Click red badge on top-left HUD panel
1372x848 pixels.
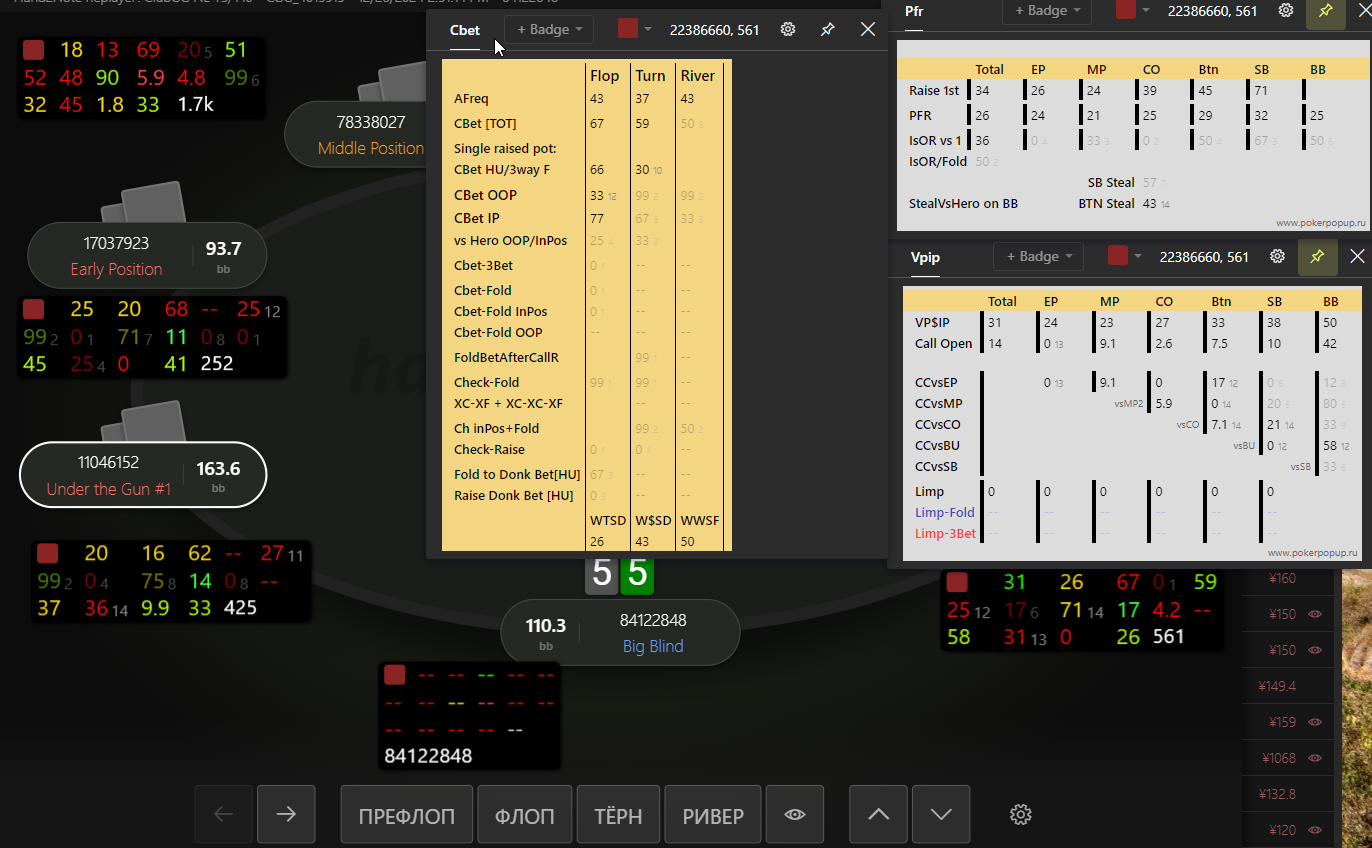tap(34, 50)
